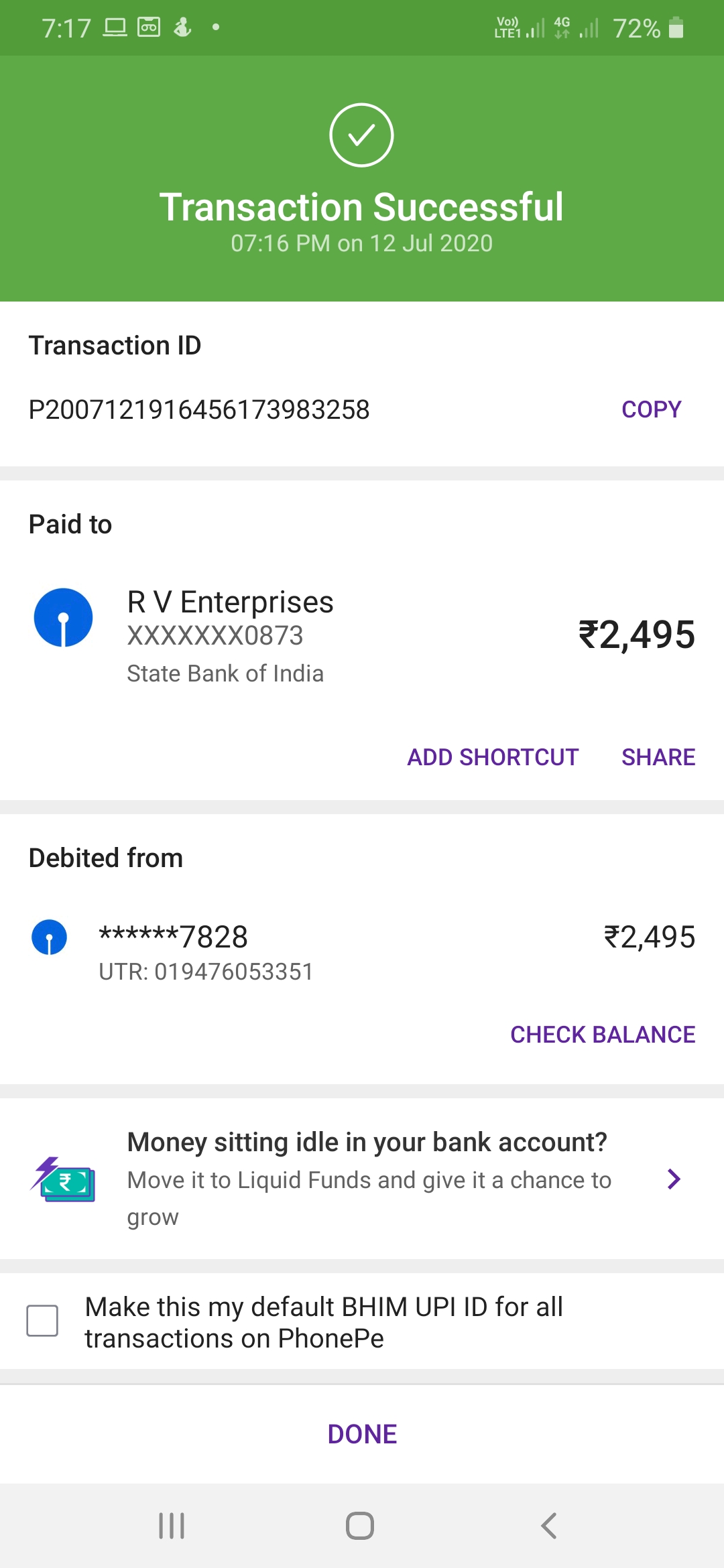Tap the success checkmark circle icon
The image size is (724, 1568).
tap(361, 135)
